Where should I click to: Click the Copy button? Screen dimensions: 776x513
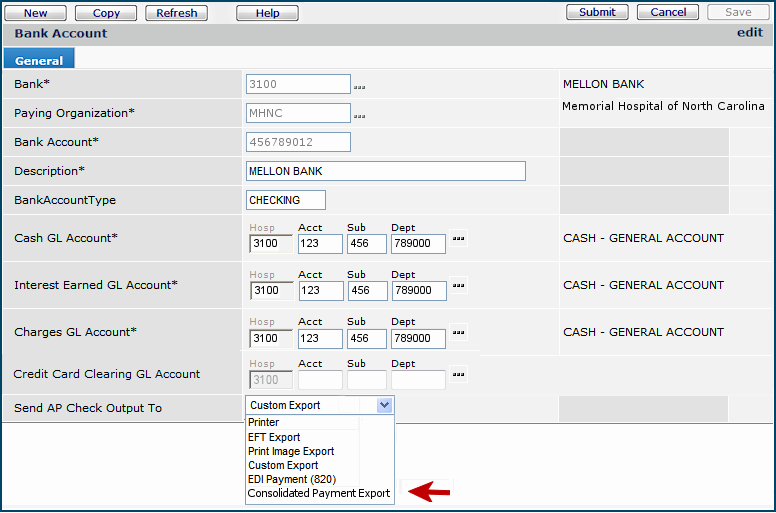pyautogui.click(x=106, y=13)
